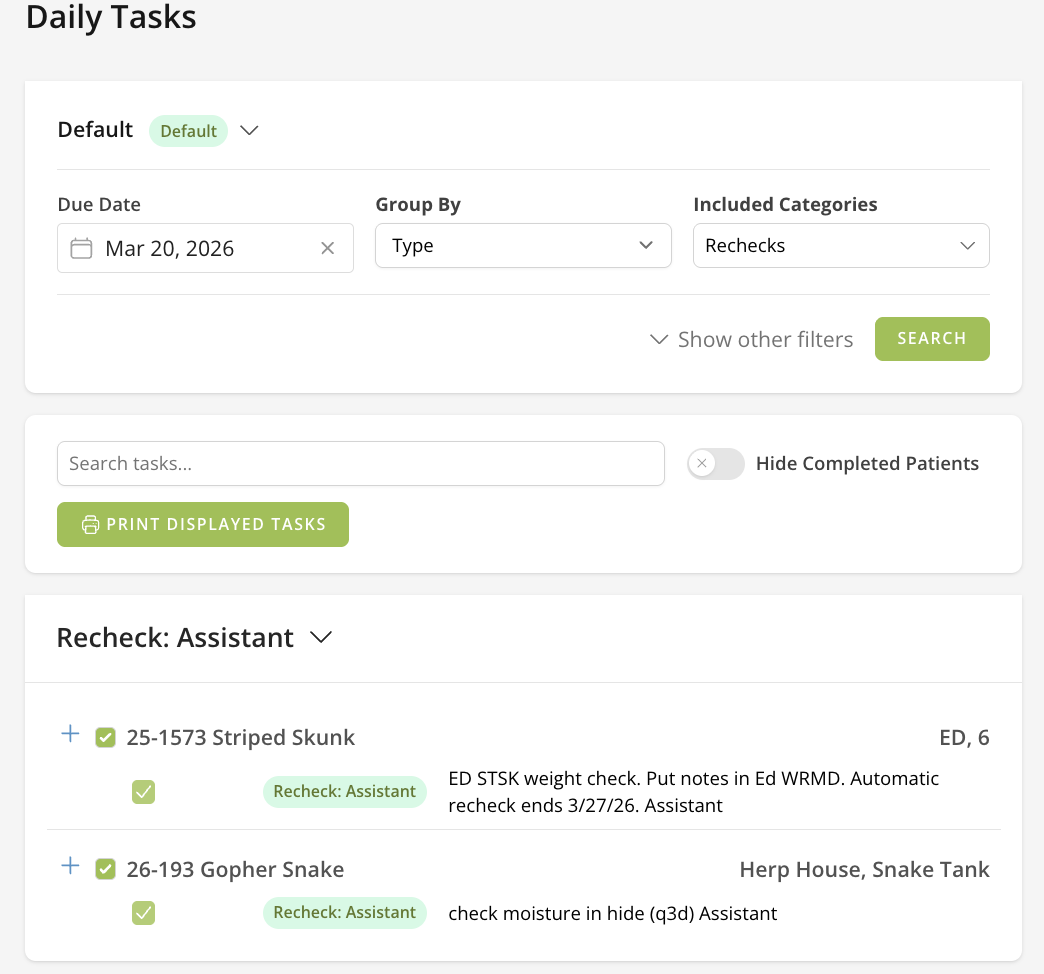Click plus icon beside 26-193 Gopher Snake
Screen dimensions: 1044x974
(x=70, y=866)
